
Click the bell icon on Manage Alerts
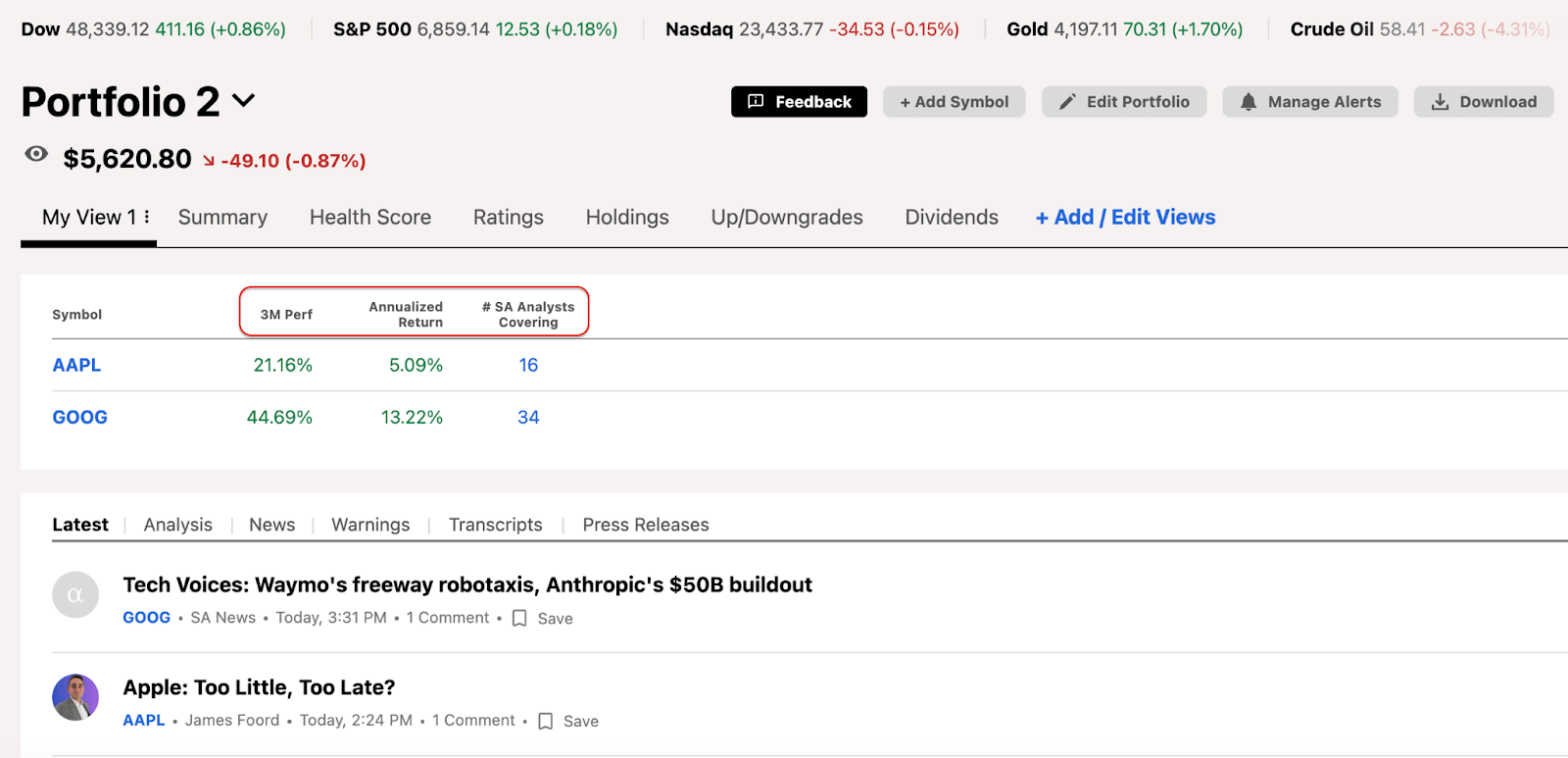tap(1248, 102)
